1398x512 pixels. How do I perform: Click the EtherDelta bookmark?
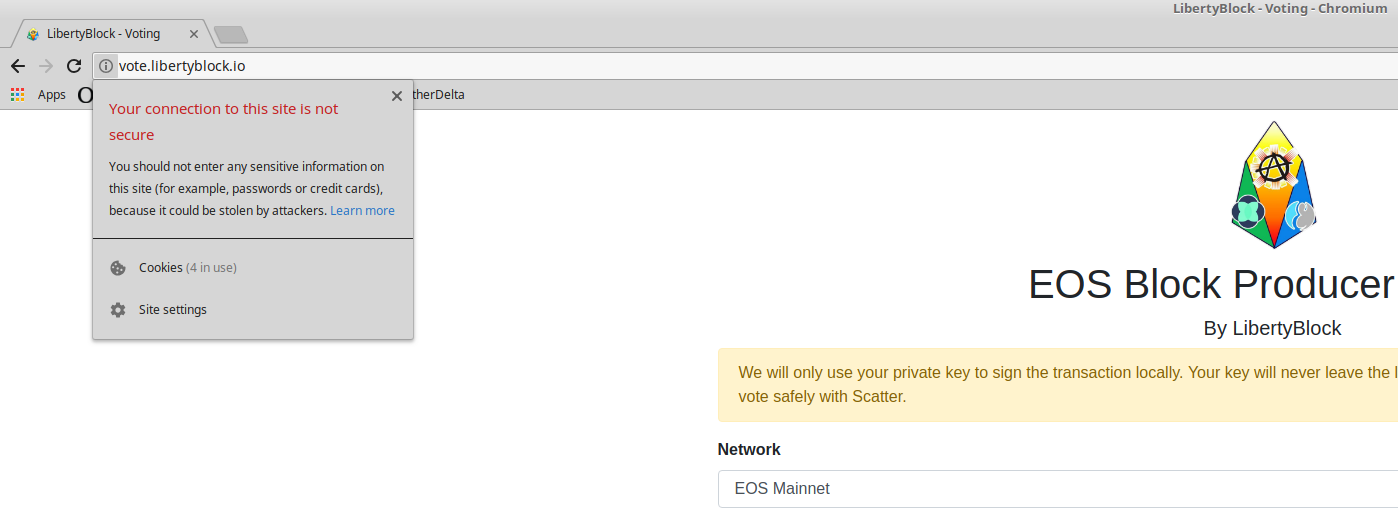click(x=439, y=95)
